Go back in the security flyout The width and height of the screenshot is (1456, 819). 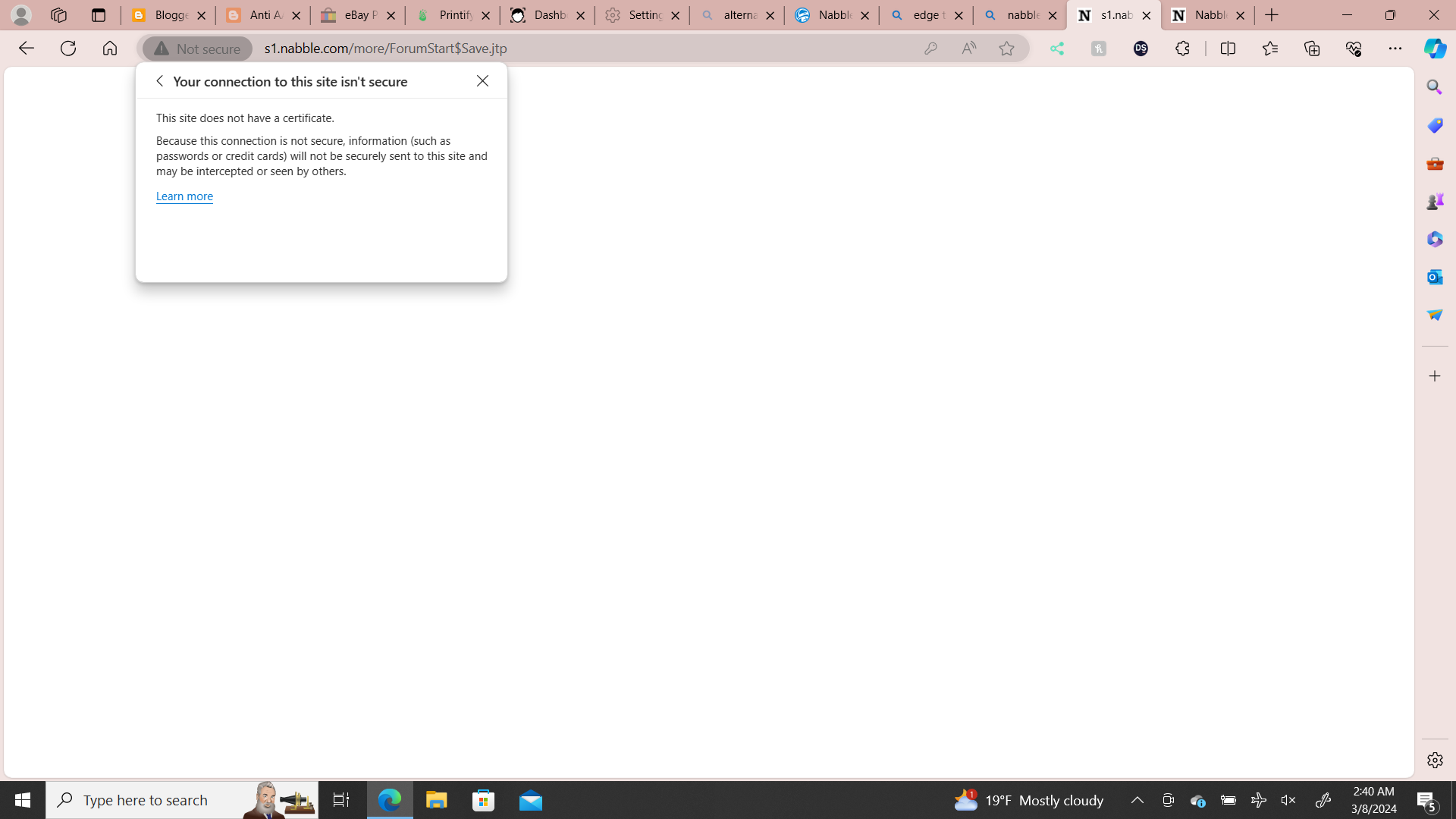tap(159, 81)
